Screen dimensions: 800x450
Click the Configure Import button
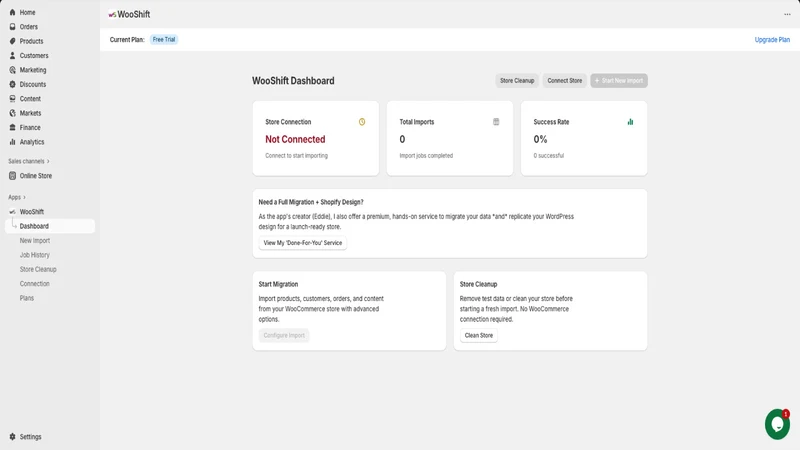[284, 335]
